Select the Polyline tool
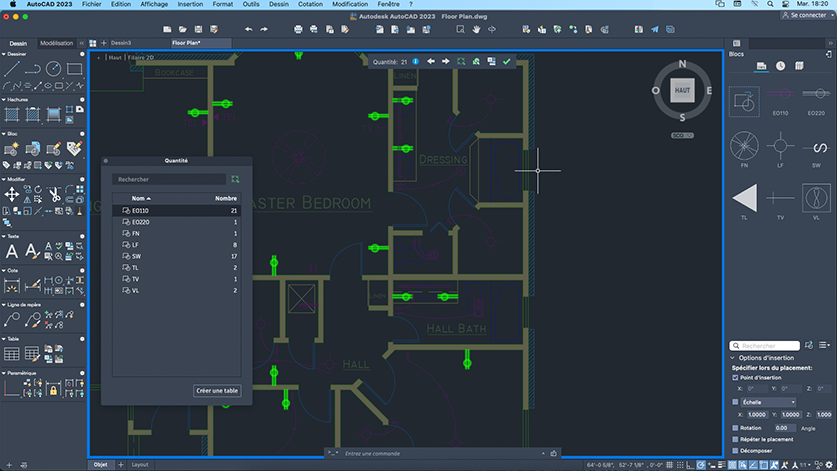 click(33, 69)
